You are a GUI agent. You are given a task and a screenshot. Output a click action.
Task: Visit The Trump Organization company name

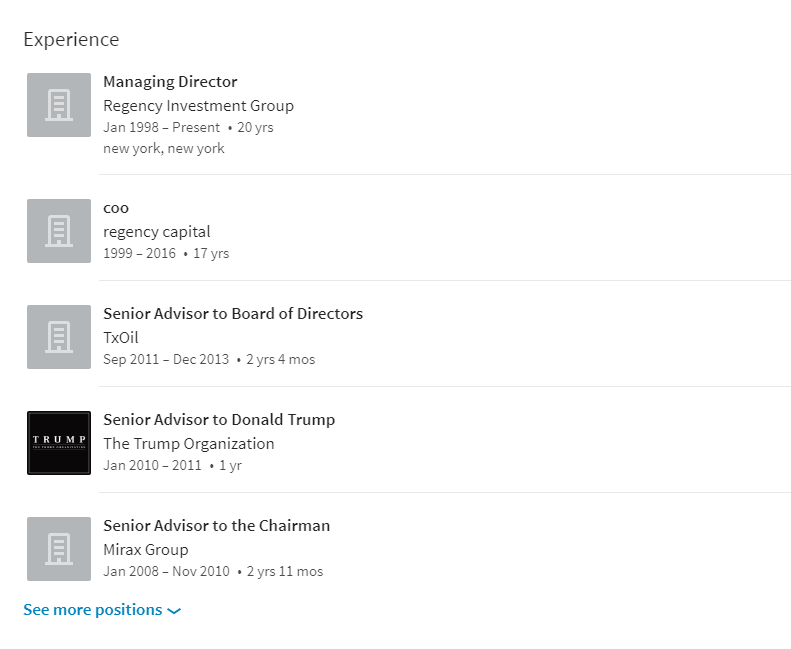click(189, 444)
